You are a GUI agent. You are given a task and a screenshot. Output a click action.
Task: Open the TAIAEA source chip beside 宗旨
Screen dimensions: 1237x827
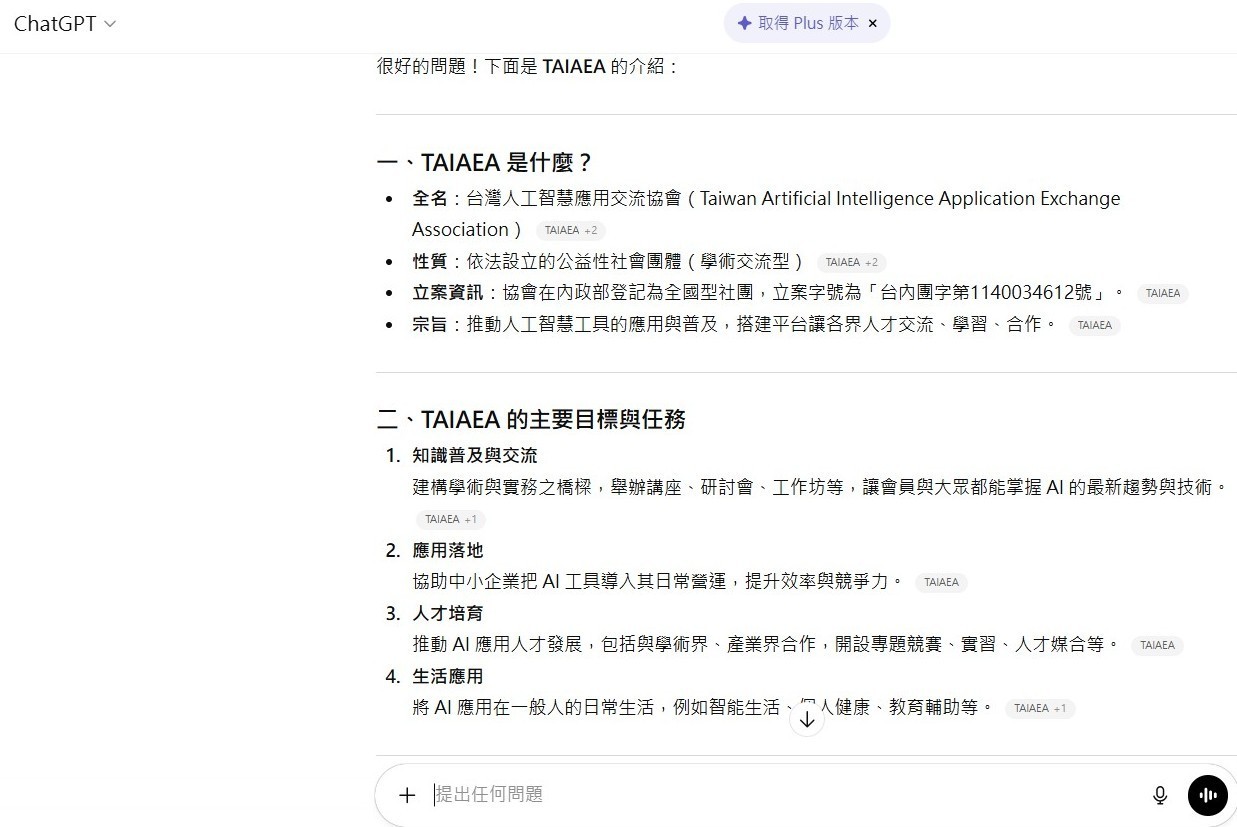tap(1094, 325)
